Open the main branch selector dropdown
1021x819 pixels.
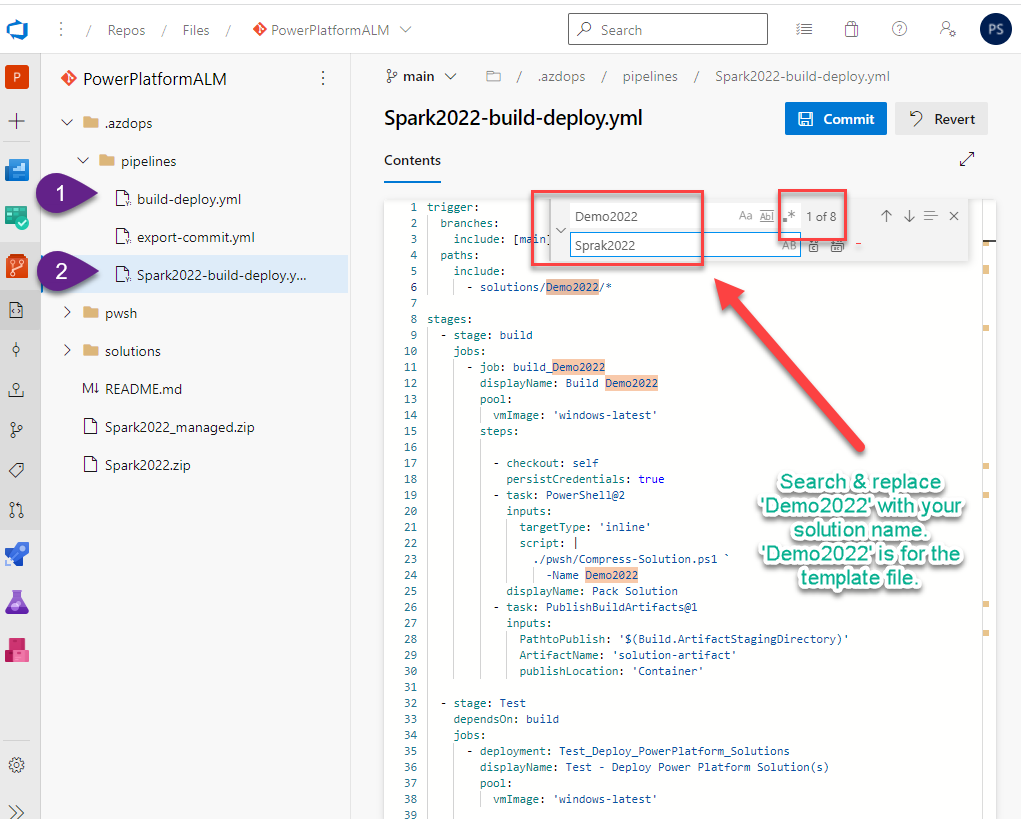(x=420, y=76)
